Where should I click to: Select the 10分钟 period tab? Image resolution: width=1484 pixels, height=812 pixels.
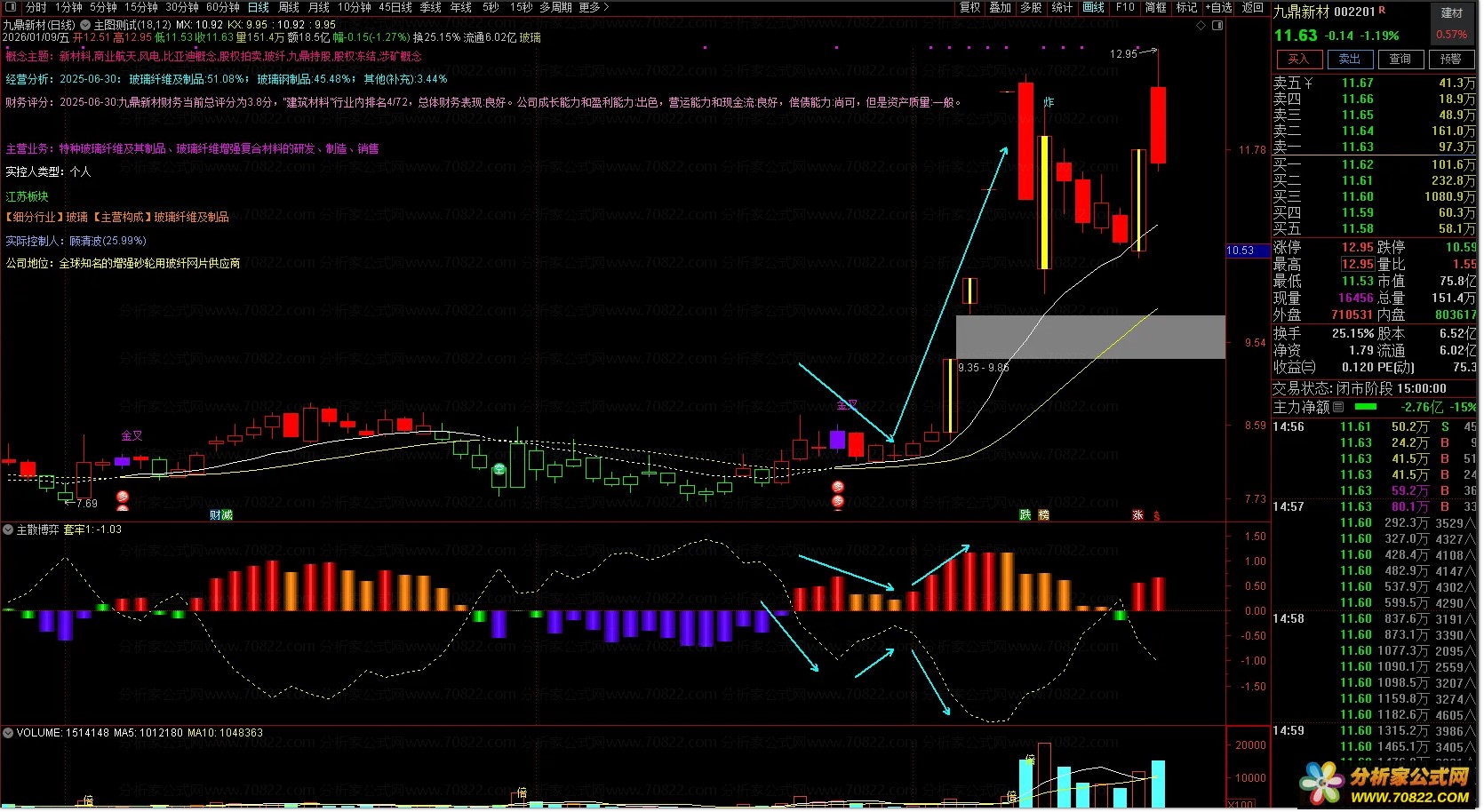354,7
